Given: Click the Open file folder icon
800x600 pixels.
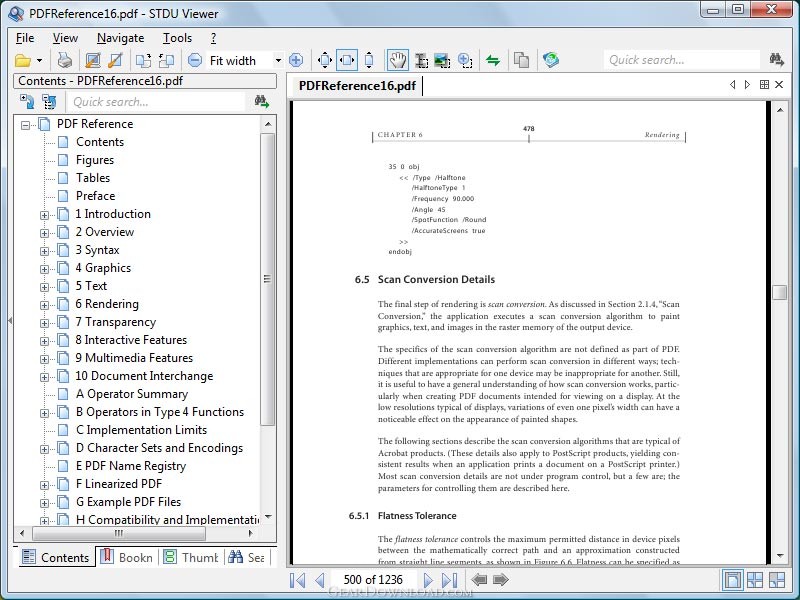Looking at the screenshot, I should pos(22,61).
